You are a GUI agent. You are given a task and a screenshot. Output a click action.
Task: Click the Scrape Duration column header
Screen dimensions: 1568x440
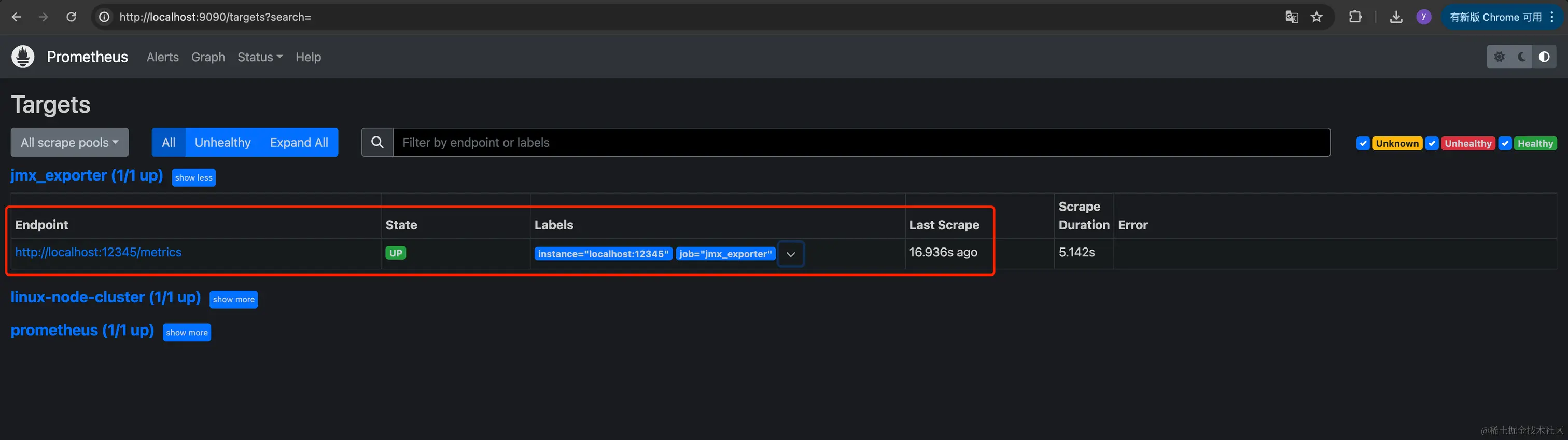(x=1084, y=216)
